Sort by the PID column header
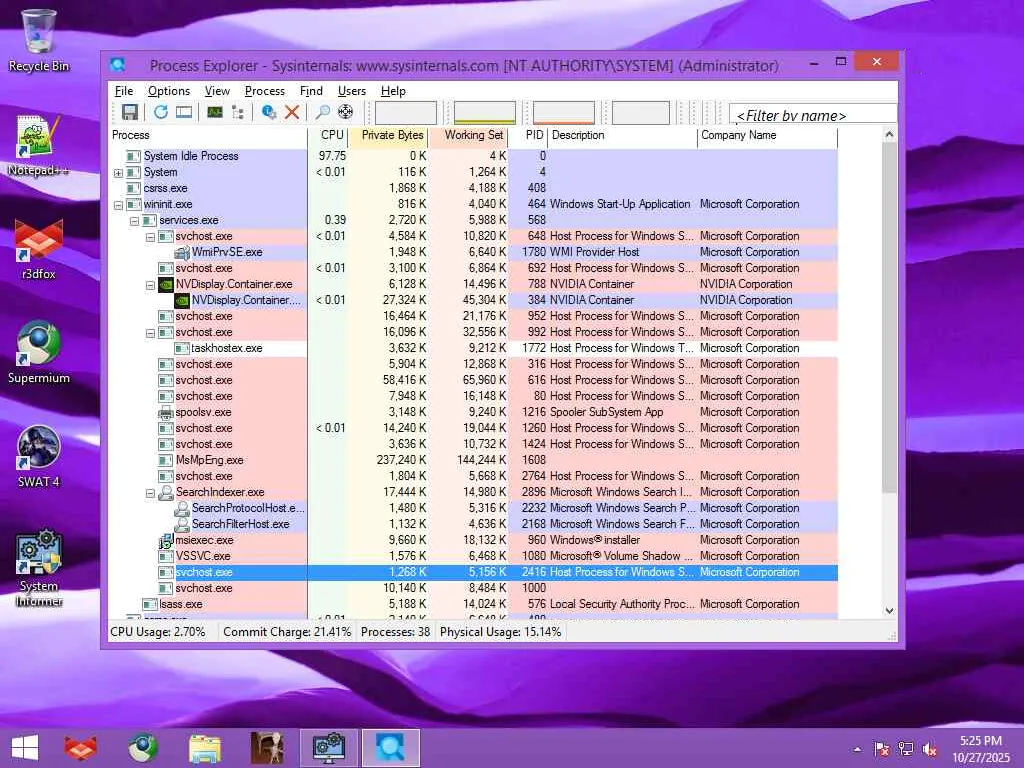 [528, 135]
